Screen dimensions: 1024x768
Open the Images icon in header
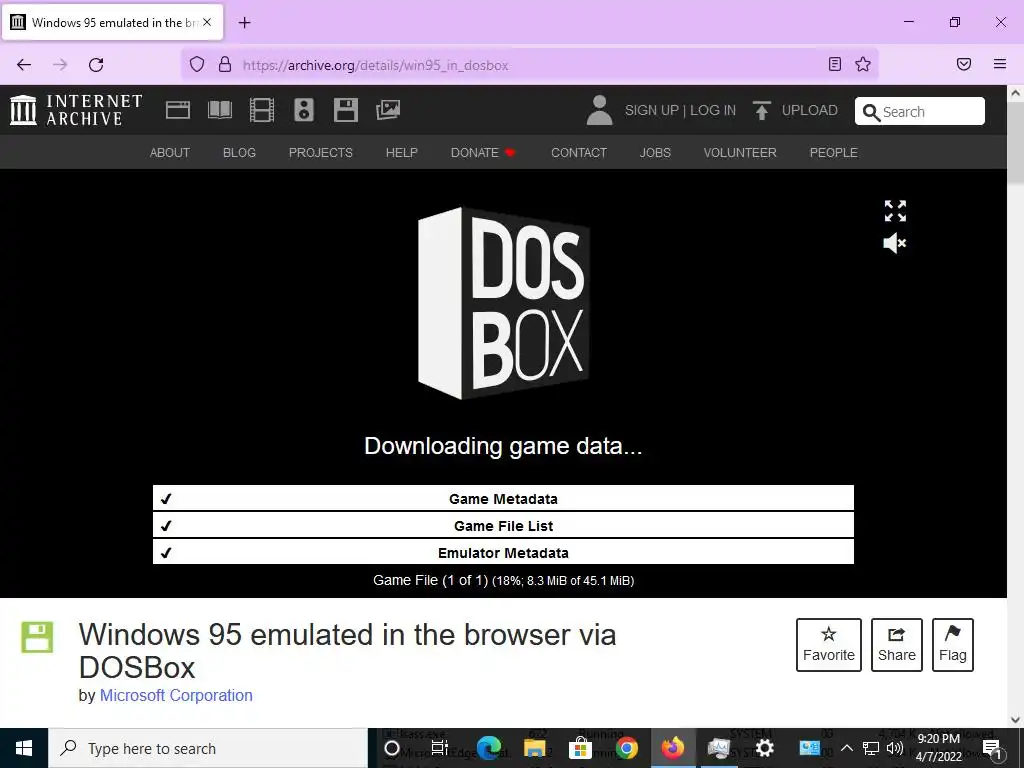[388, 110]
